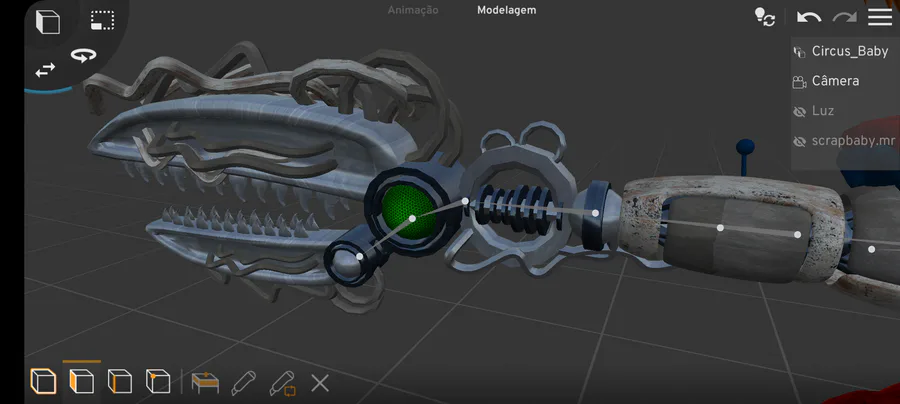The width and height of the screenshot is (900, 404).
Task: Tap the swap horizontal arrows tool
Action: tap(45, 70)
